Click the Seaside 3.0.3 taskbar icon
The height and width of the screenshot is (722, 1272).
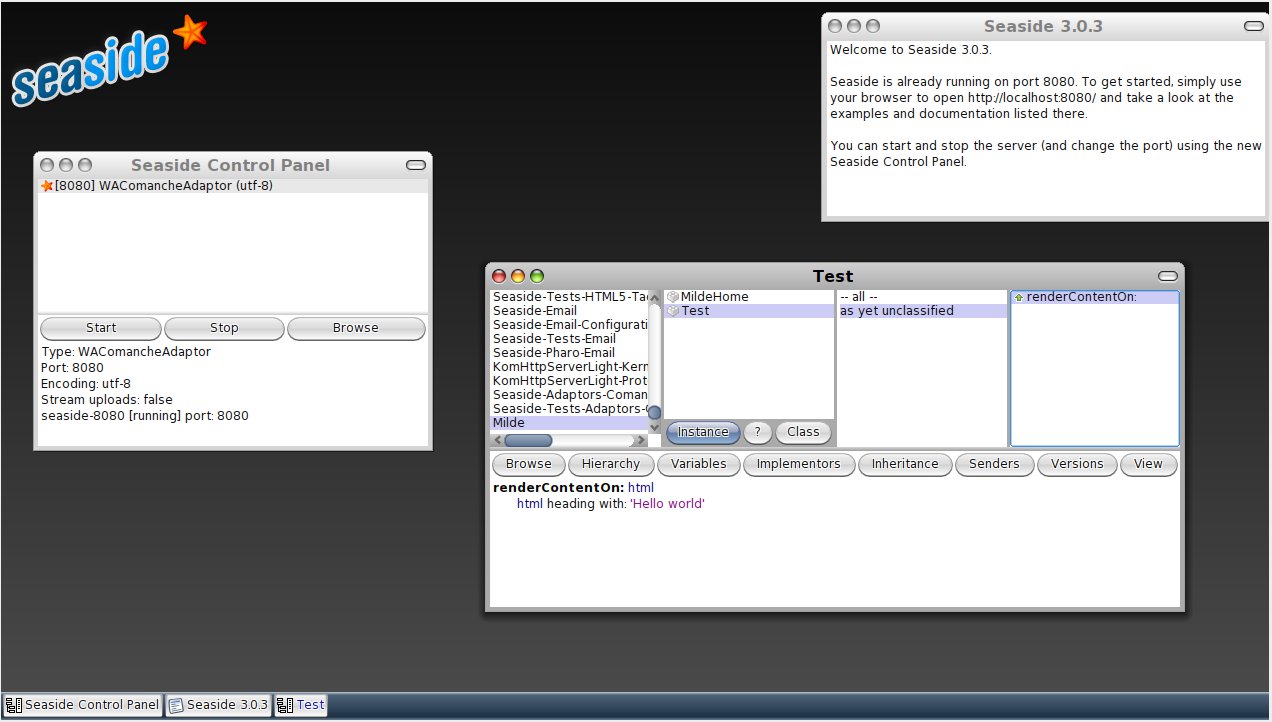click(176, 705)
